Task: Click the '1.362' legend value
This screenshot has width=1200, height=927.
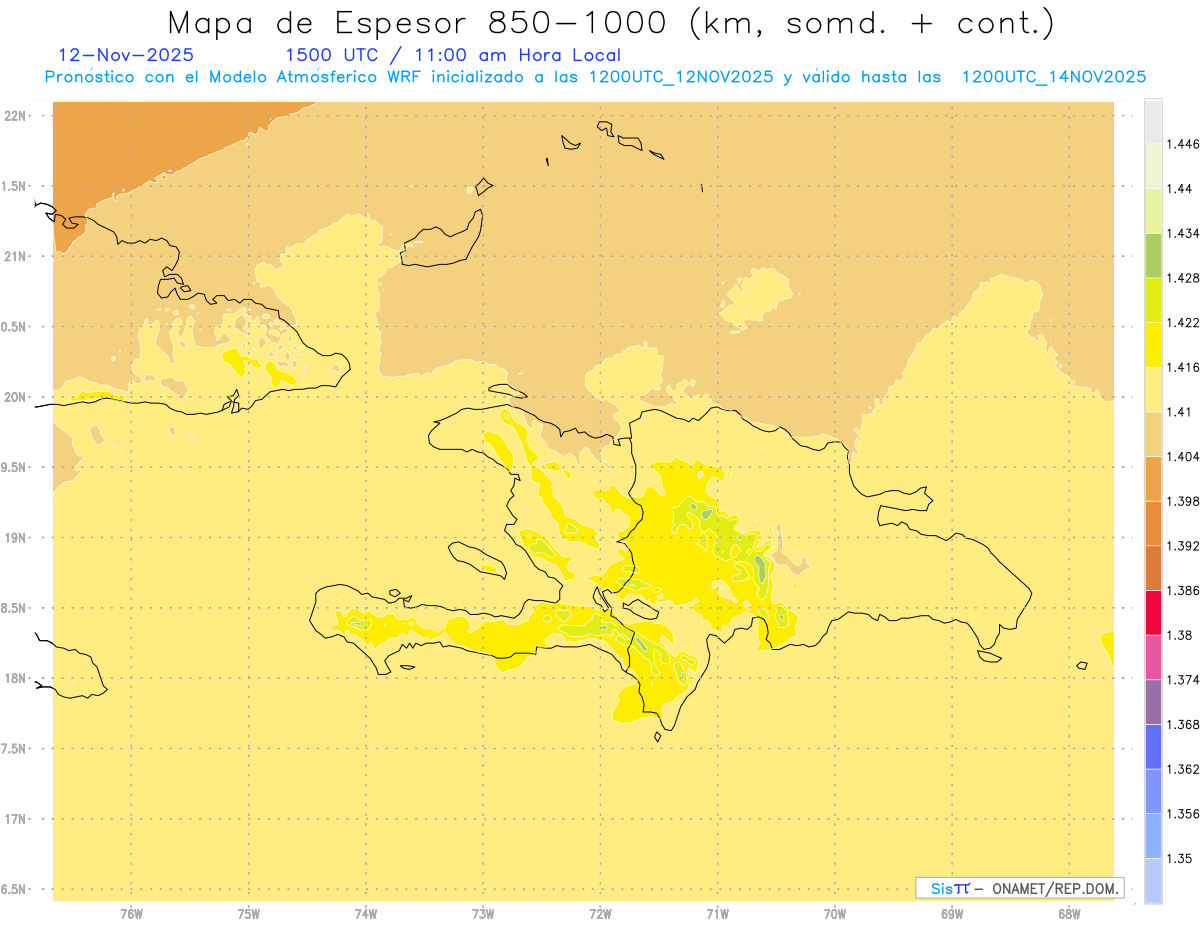Action: coord(1183,769)
